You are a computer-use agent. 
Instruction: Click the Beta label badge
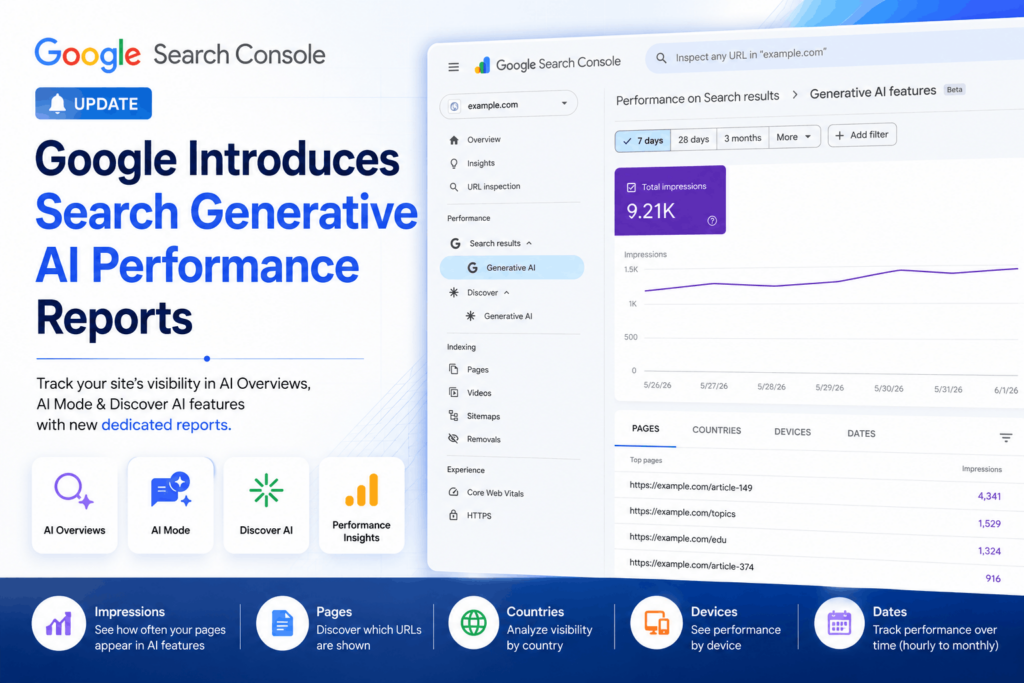pos(955,89)
